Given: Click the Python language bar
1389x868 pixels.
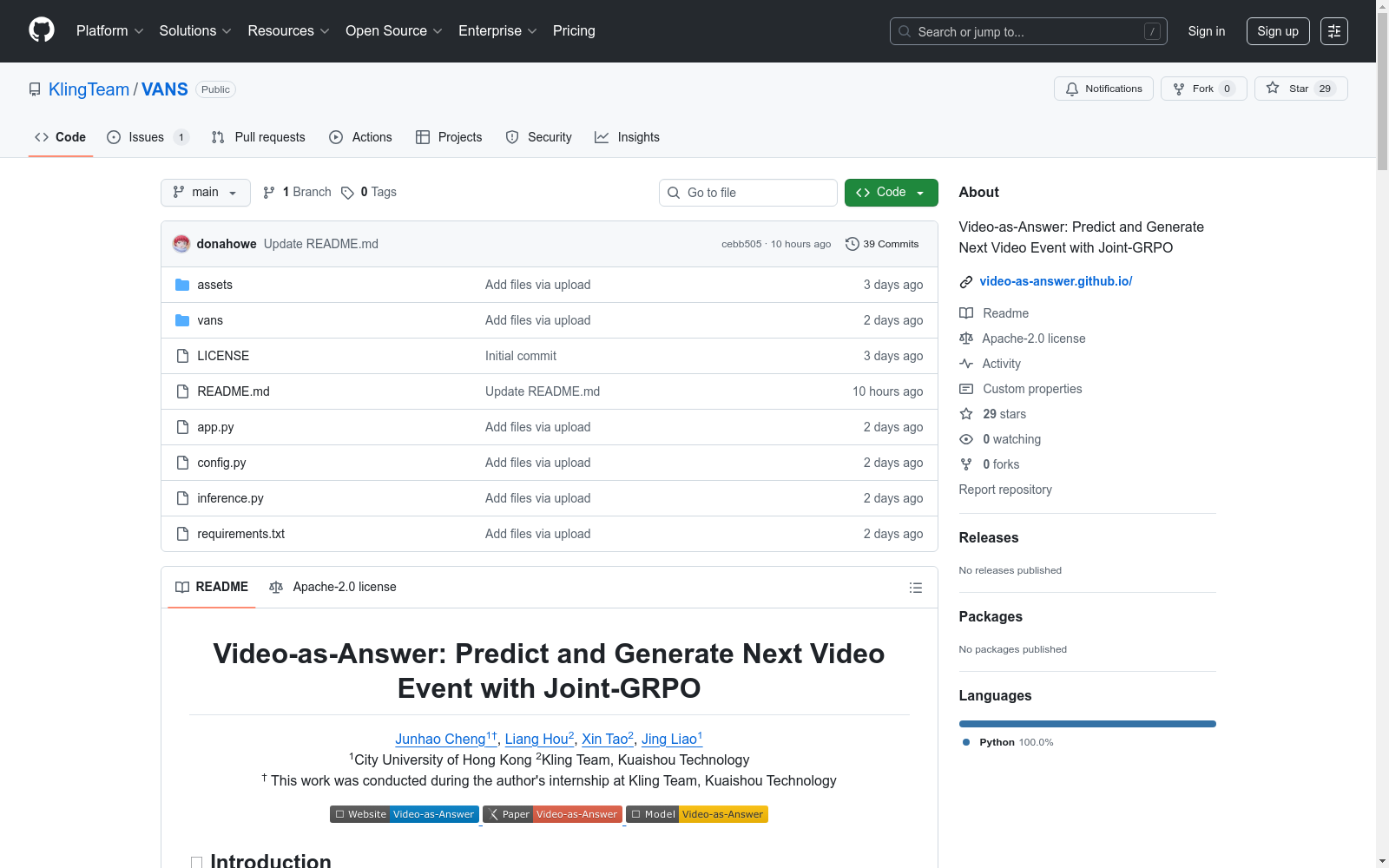Looking at the screenshot, I should (1088, 724).
